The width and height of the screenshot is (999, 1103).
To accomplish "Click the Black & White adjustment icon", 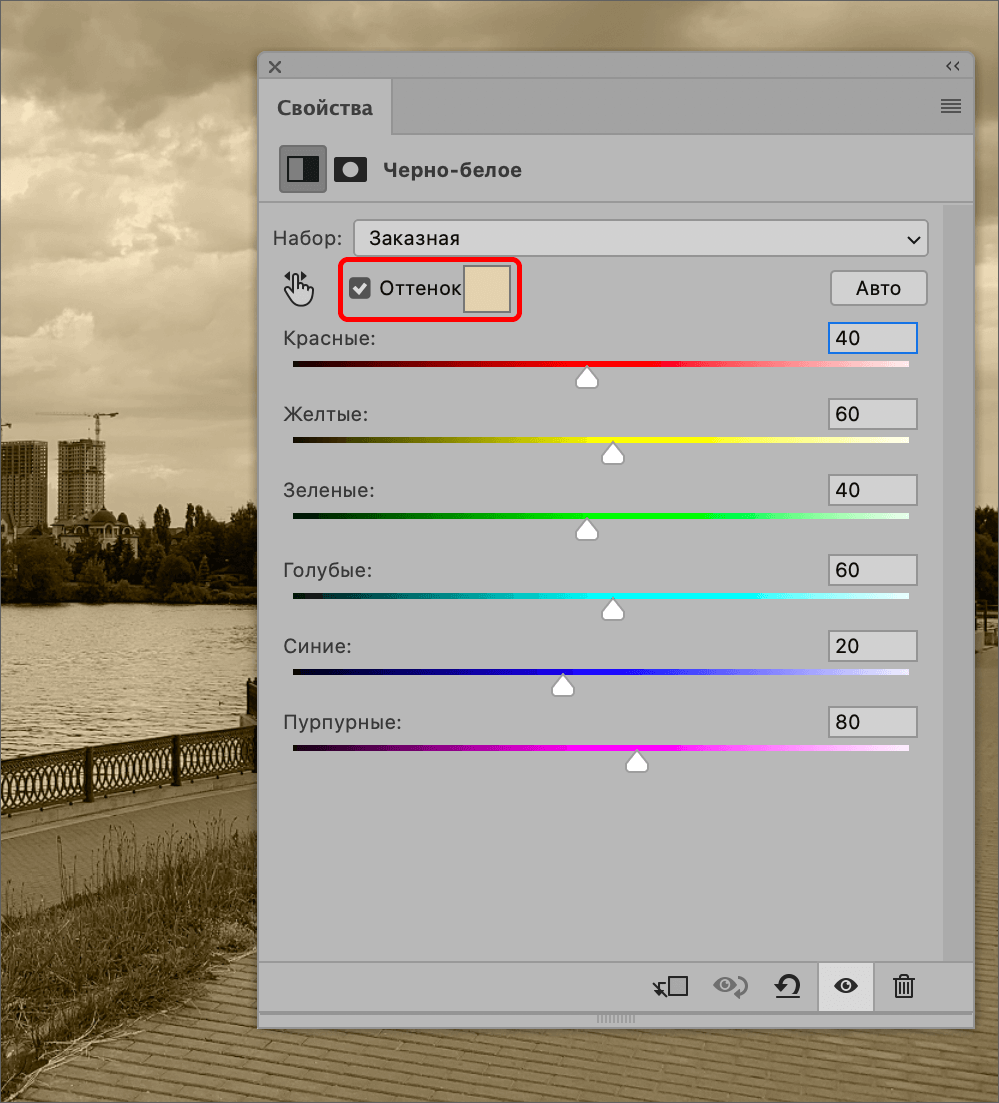I will pos(302,169).
